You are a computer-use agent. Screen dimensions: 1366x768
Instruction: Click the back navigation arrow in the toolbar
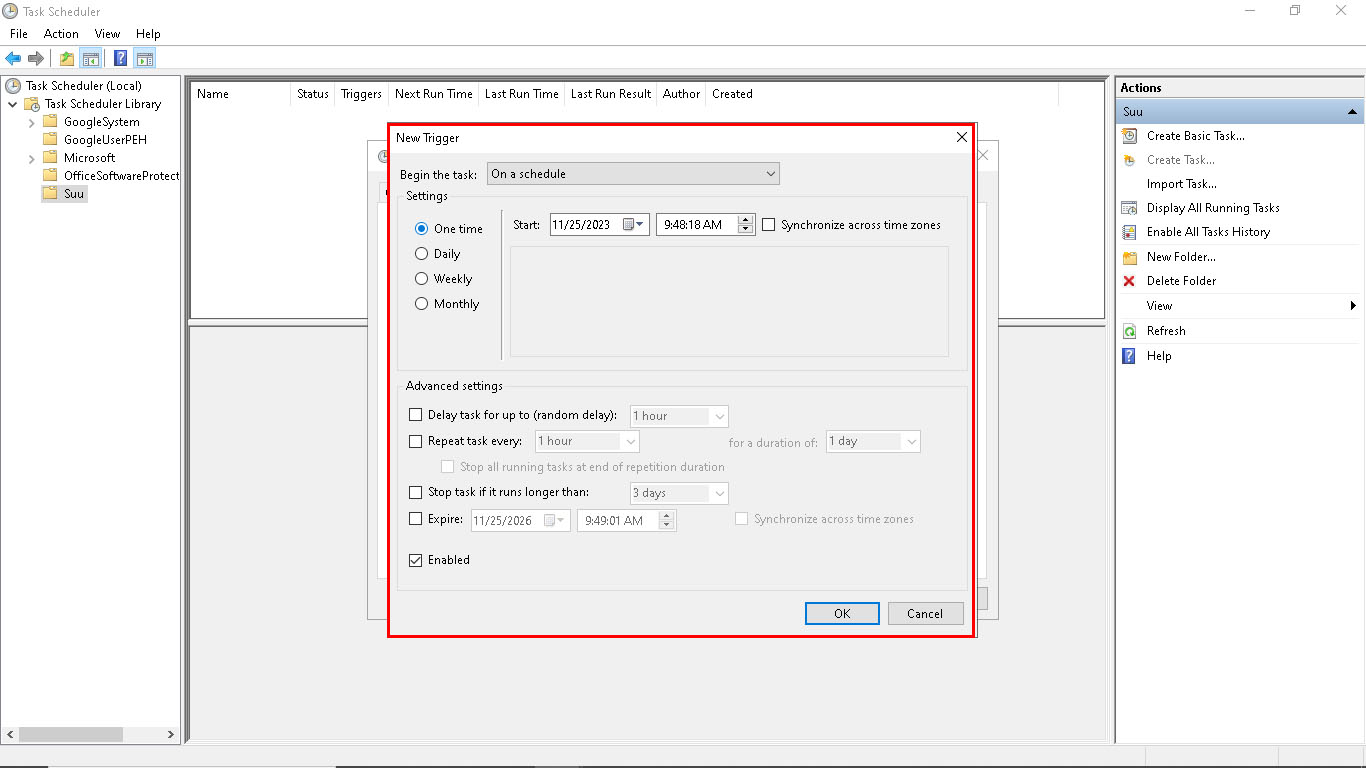[x=13, y=57]
